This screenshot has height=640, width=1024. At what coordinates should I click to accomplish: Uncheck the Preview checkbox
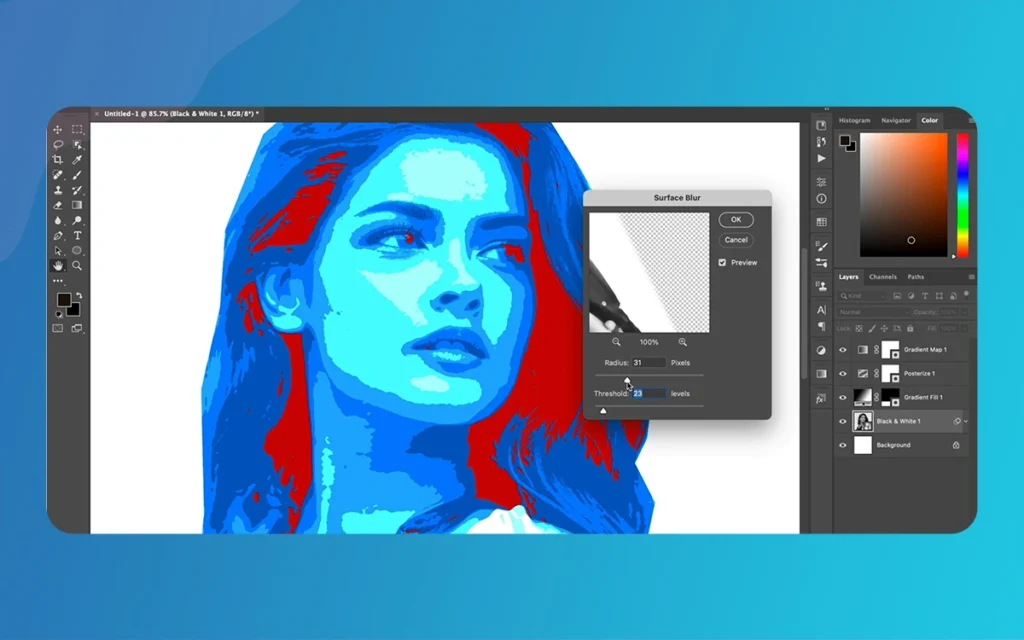click(x=722, y=263)
